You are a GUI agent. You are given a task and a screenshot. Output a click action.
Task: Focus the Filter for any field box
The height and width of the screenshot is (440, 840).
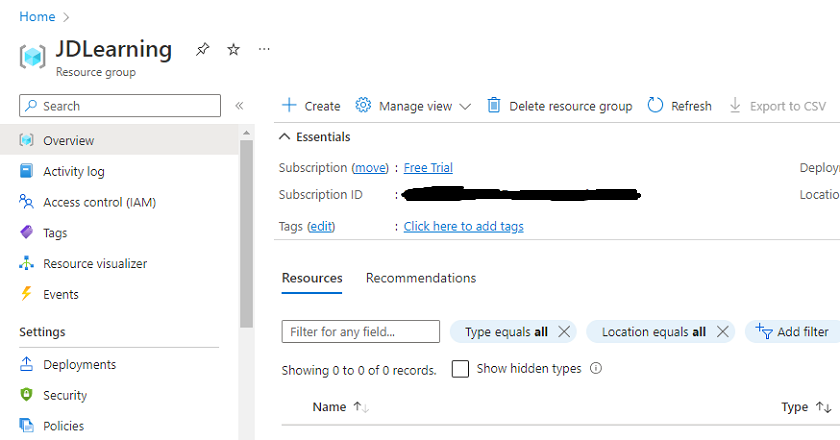tap(361, 332)
